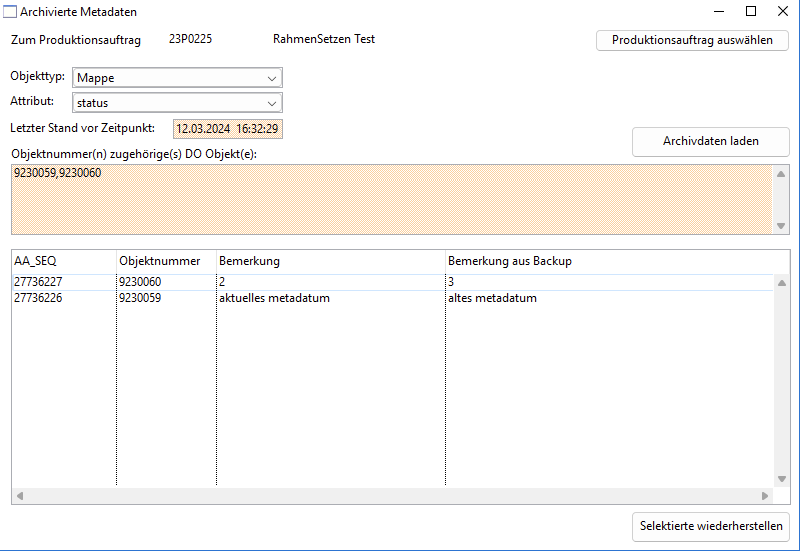Image resolution: width=800 pixels, height=551 pixels.
Task: Click the Letzter Stand date time field
Action: click(227, 129)
